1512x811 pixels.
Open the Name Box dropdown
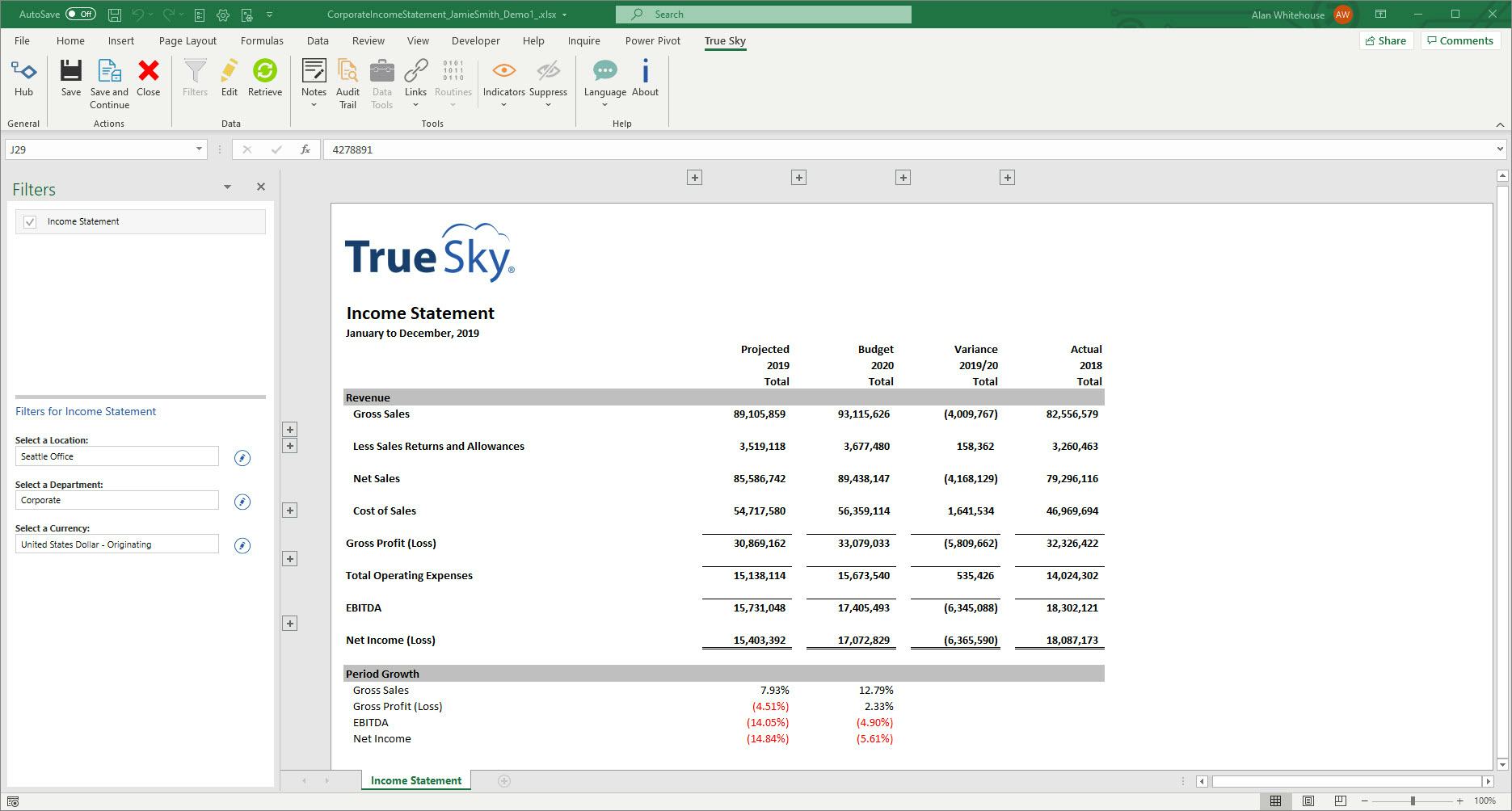[199, 149]
